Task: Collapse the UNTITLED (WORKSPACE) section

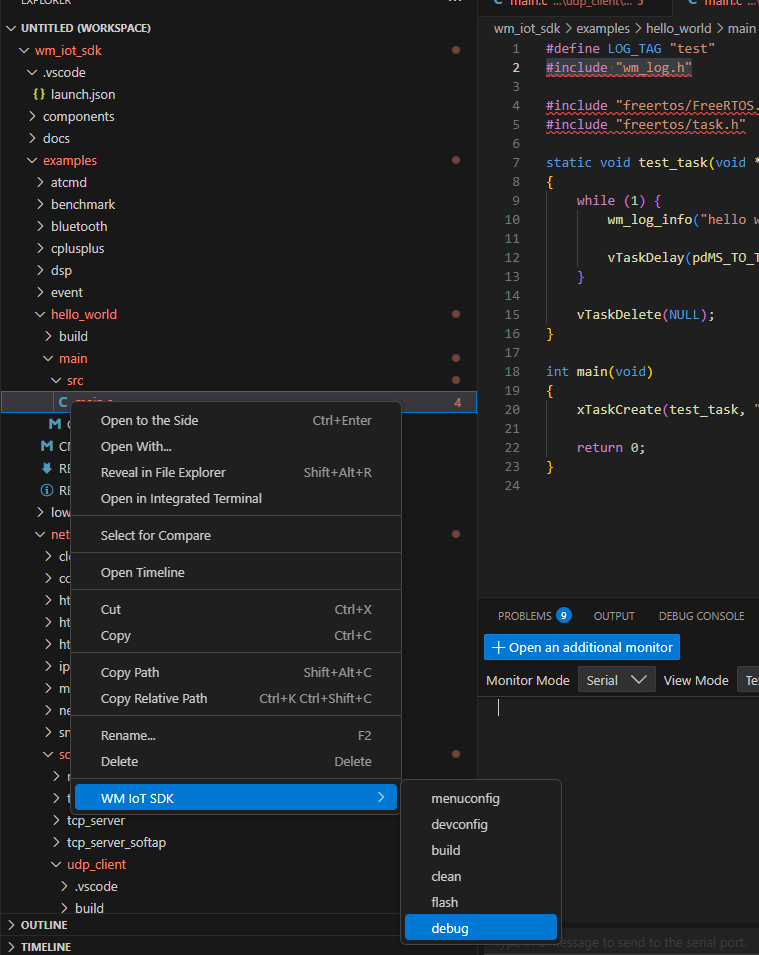Action: tap(12, 28)
